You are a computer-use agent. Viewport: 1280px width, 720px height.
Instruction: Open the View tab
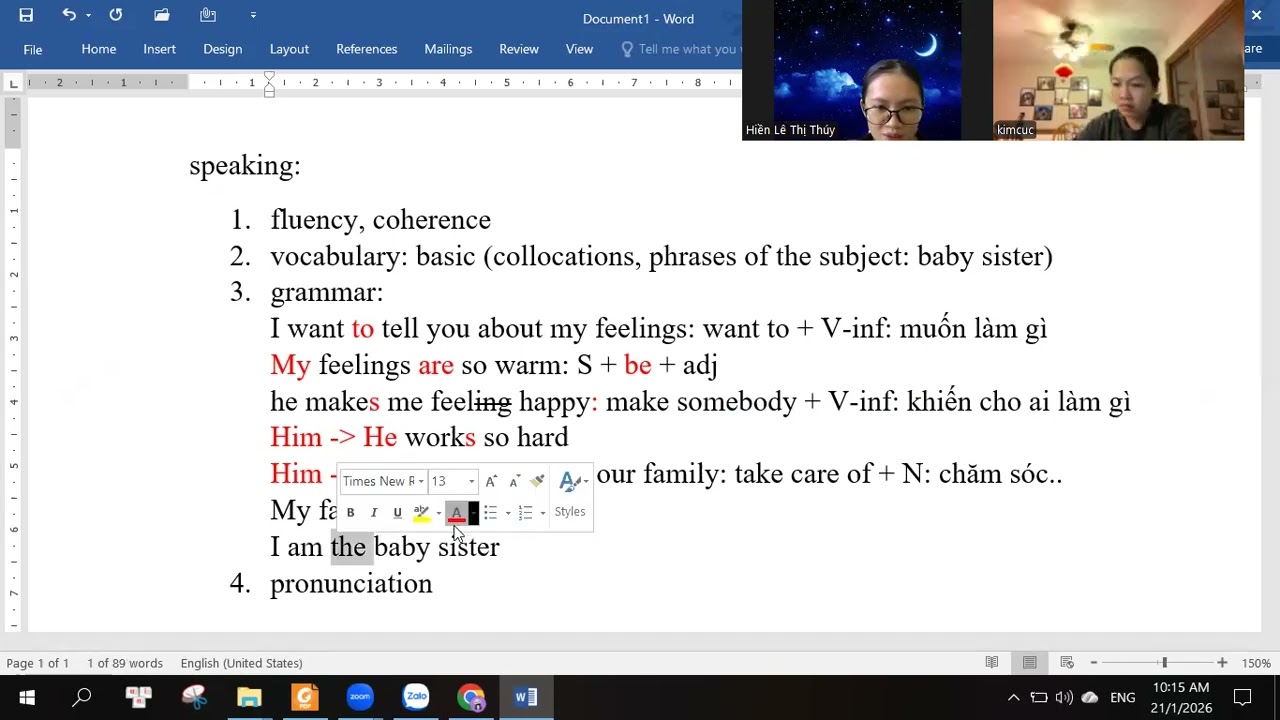pos(579,49)
